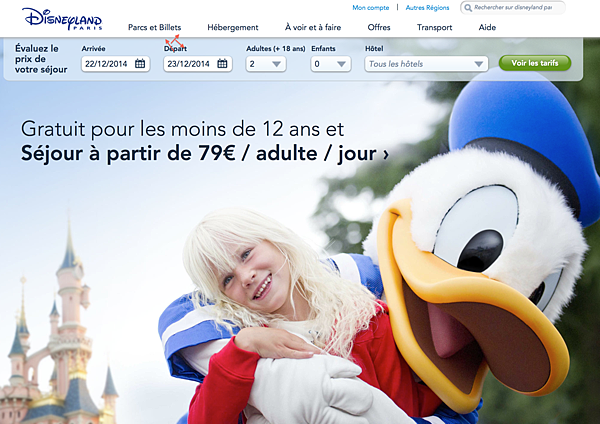Screen dimensions: 600x424
Task: Click the Hôtel field label
Action: [x=374, y=49]
